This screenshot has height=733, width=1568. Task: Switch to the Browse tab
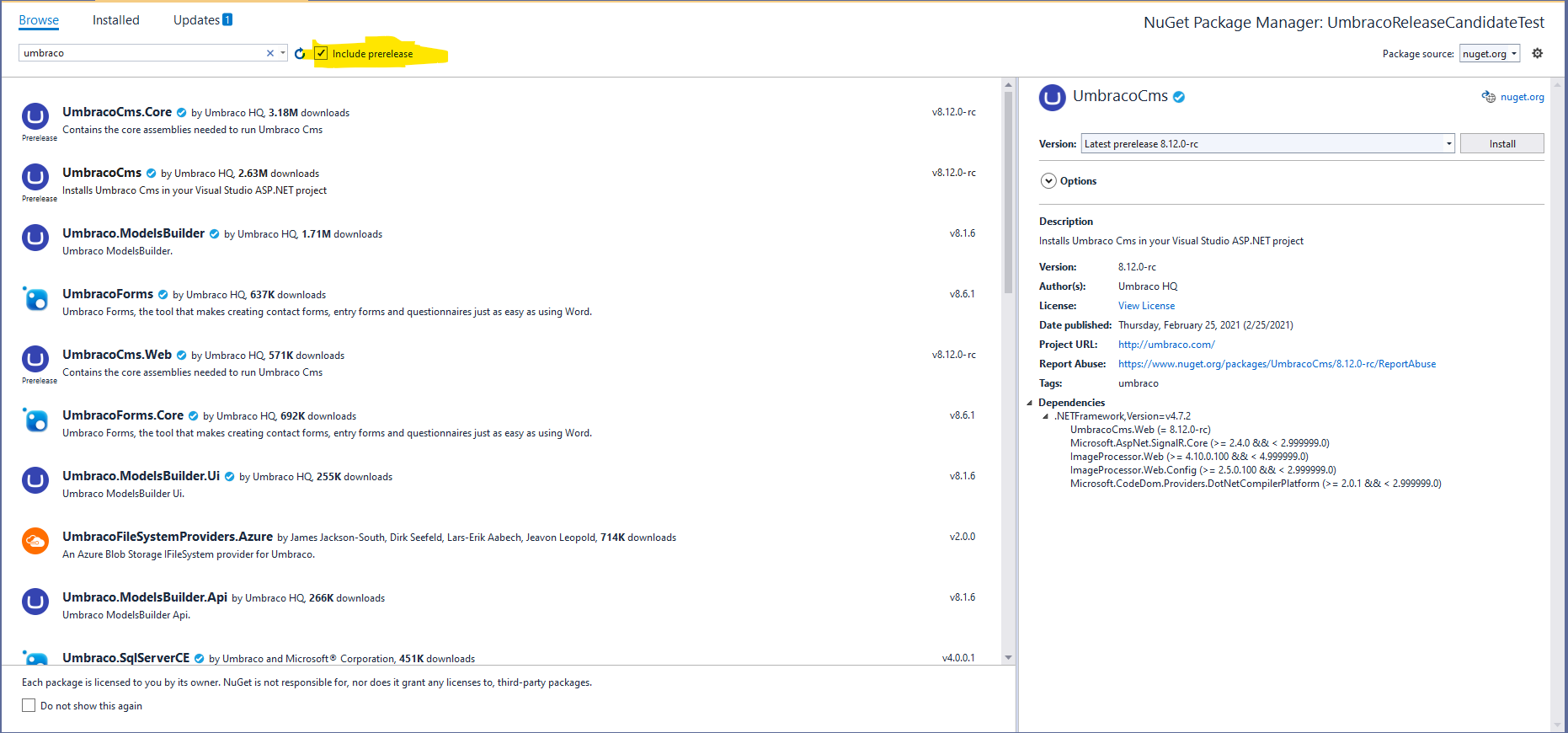pyautogui.click(x=39, y=20)
